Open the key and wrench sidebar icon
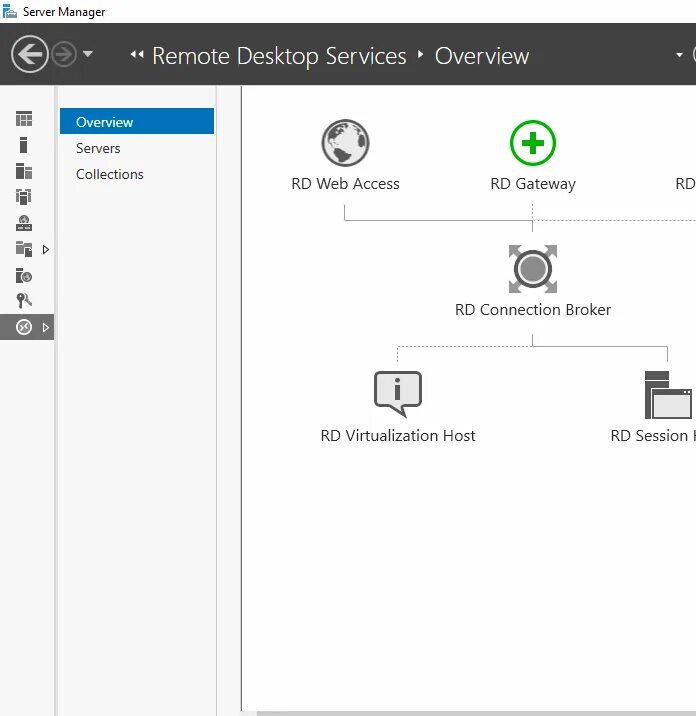This screenshot has width=696, height=716. (24, 301)
